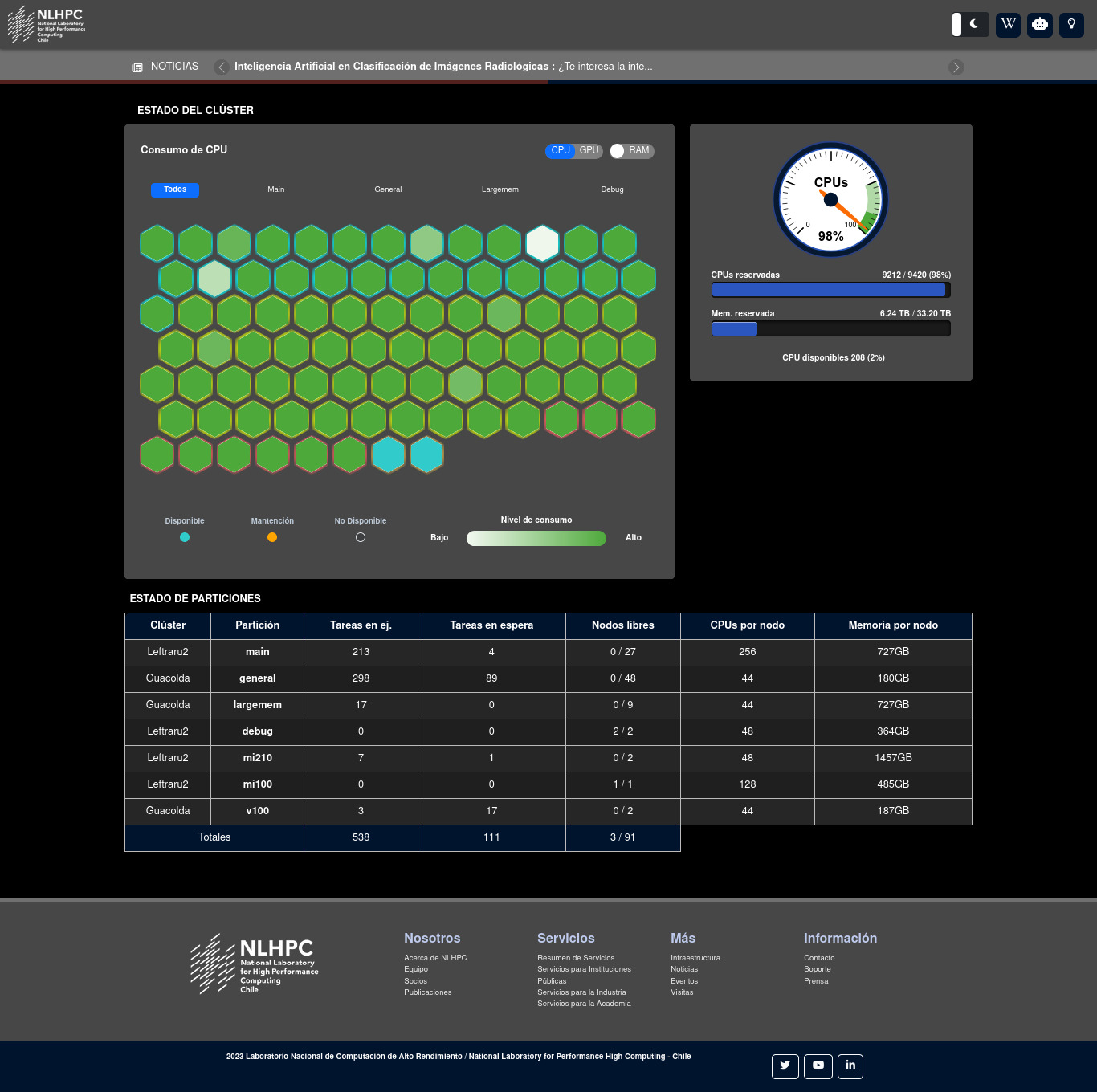This screenshot has width=1097, height=1092.
Task: Open the Twitter icon in footer
Action: point(785,1066)
